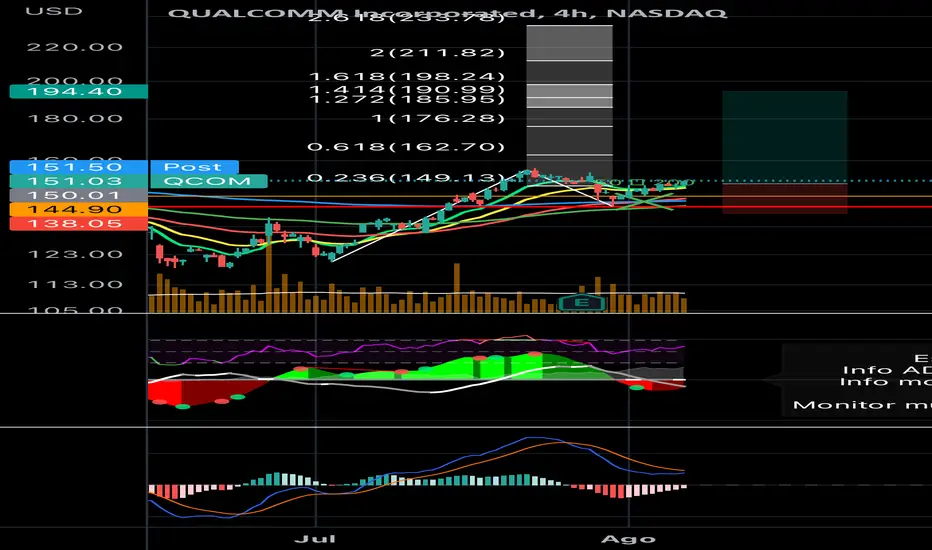The width and height of the screenshot is (932, 550).
Task: Select the 194.40 teal price label
Action: pyautogui.click(x=78, y=92)
